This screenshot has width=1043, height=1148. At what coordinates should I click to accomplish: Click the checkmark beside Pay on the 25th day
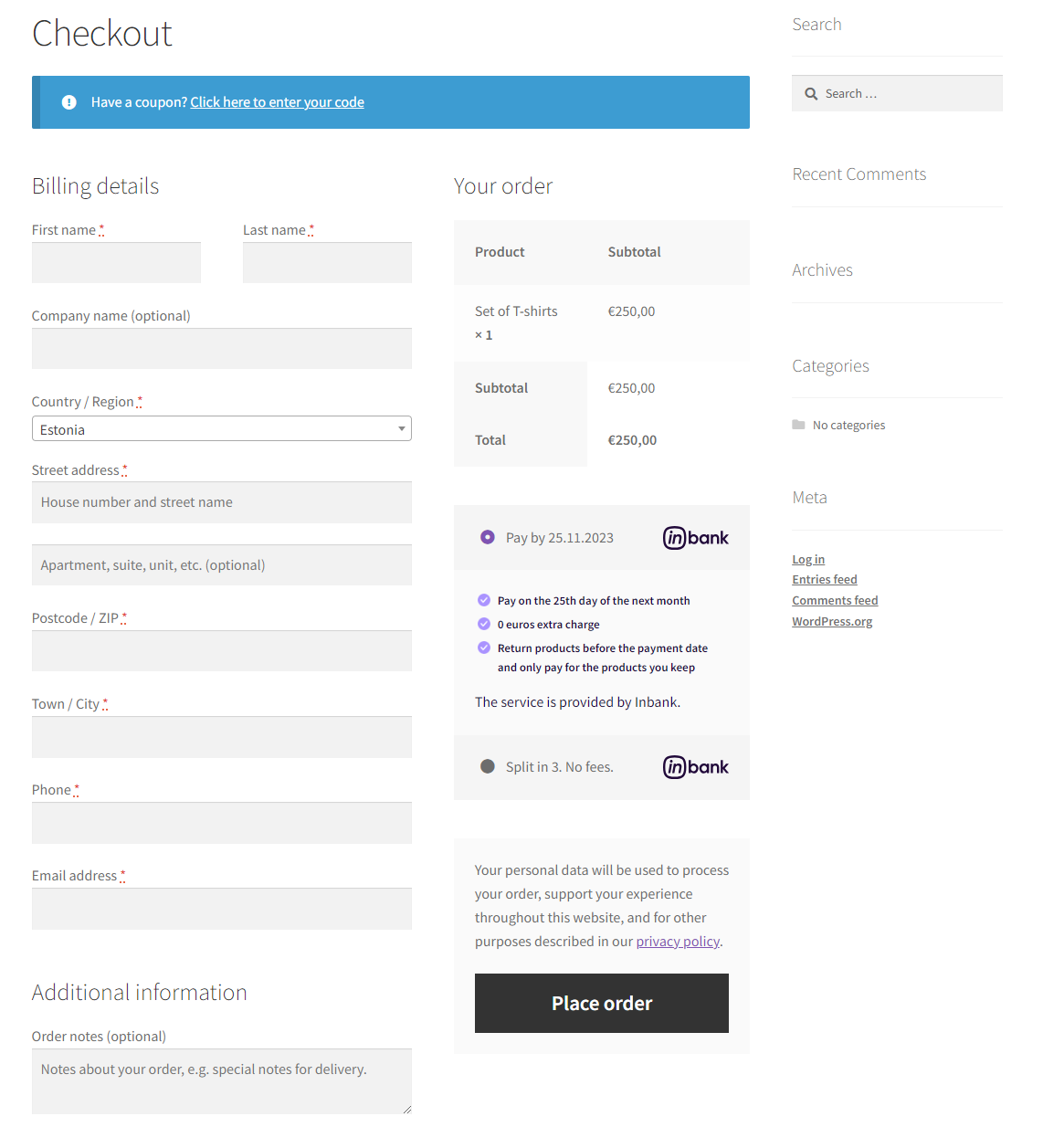(484, 600)
